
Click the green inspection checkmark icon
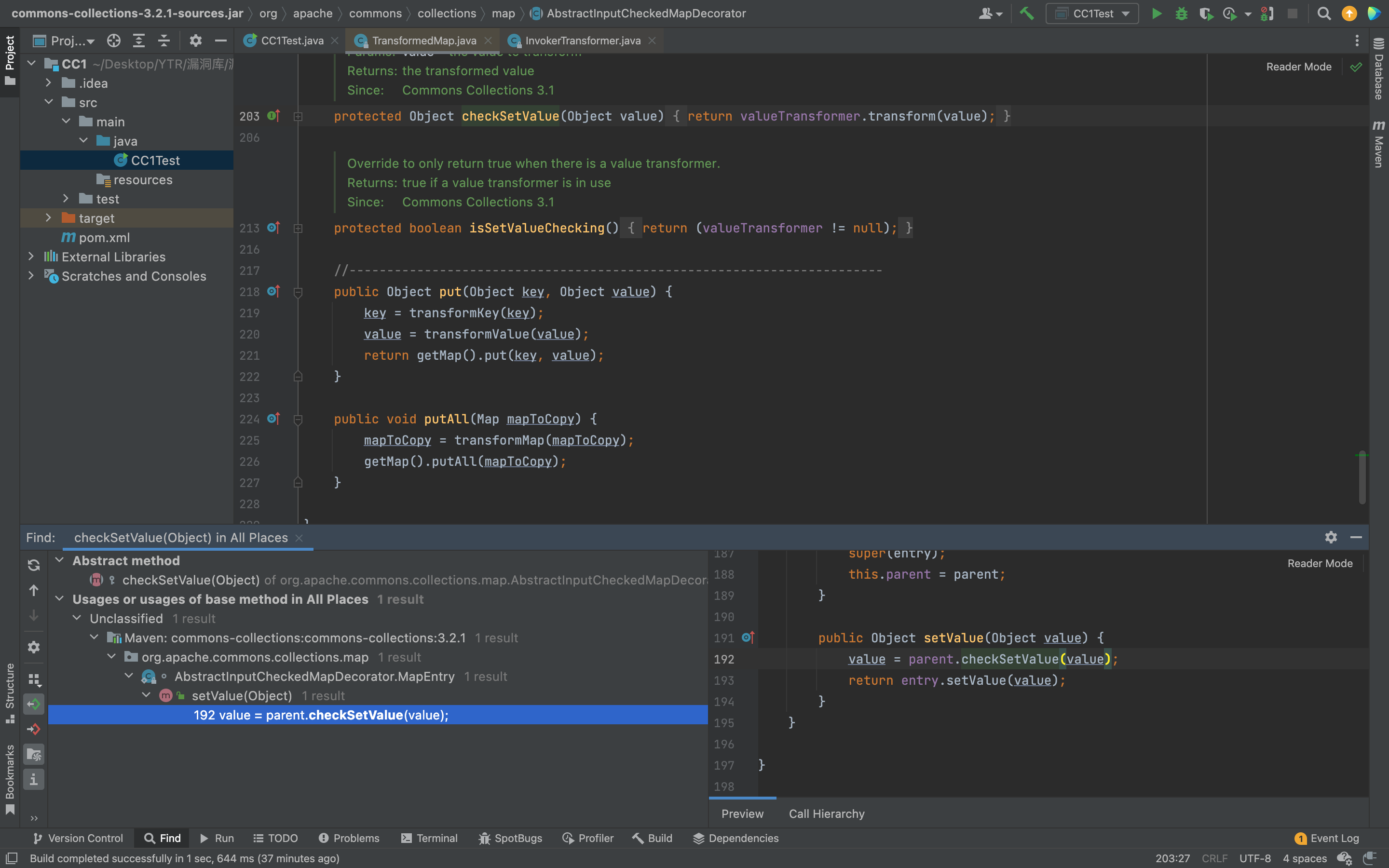tap(1356, 67)
